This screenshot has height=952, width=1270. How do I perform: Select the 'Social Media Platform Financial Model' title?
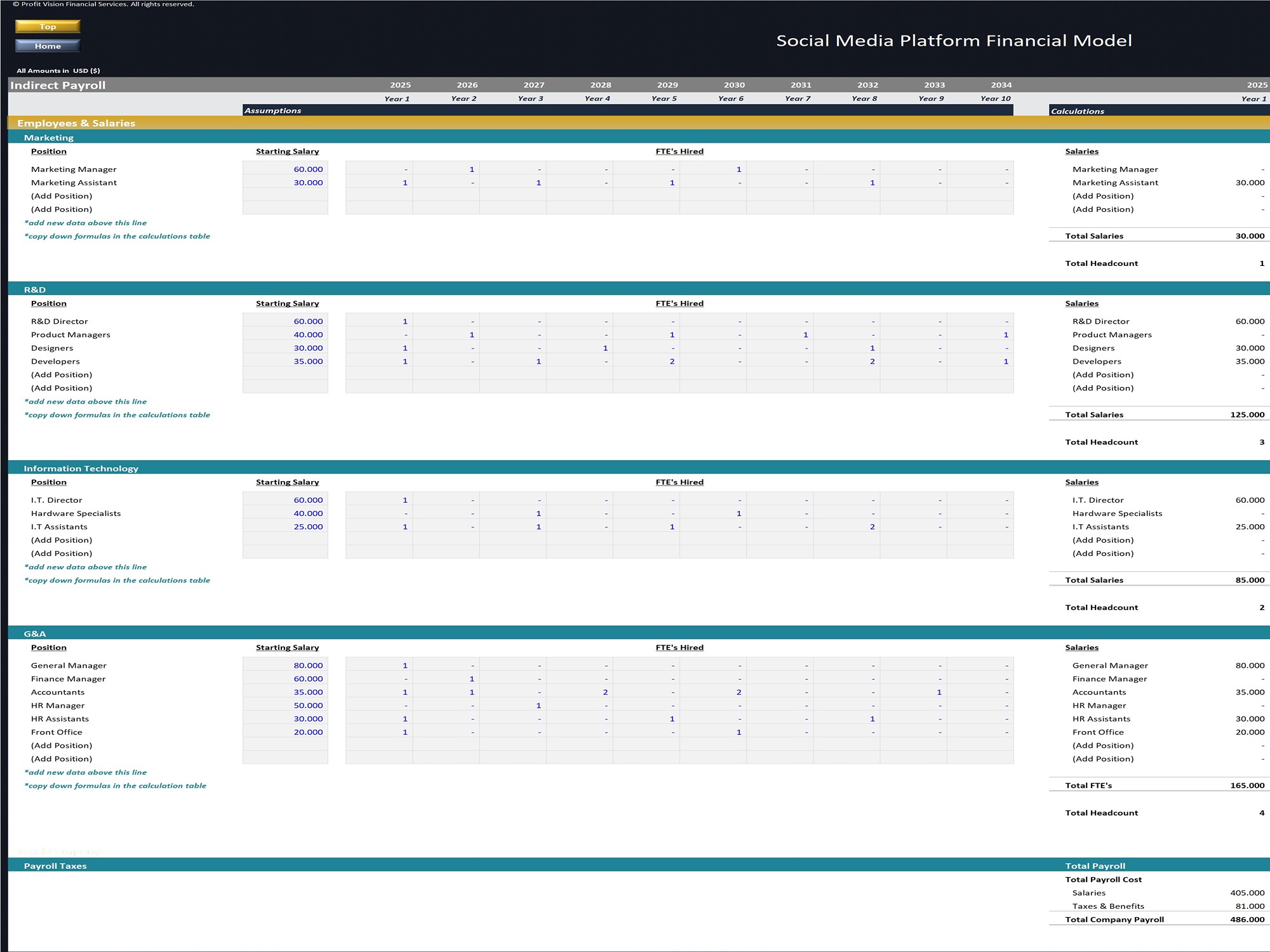click(954, 41)
